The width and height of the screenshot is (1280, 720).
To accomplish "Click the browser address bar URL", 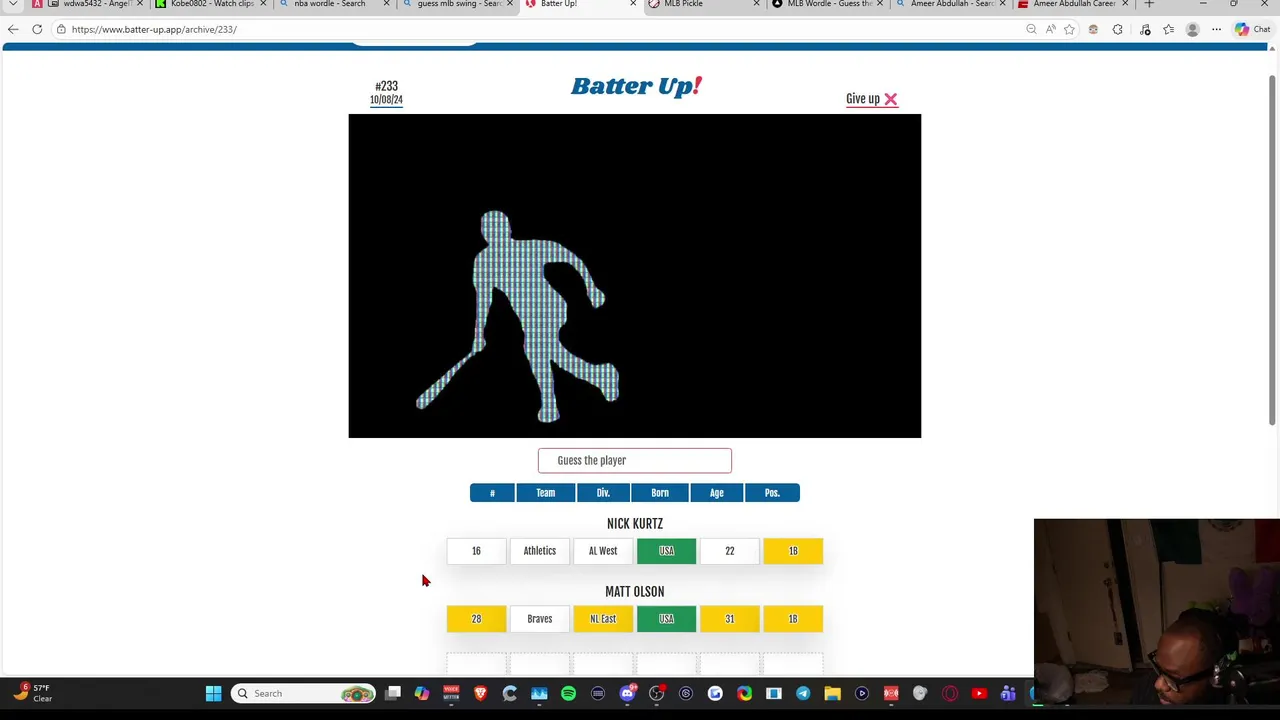I will (154, 29).
